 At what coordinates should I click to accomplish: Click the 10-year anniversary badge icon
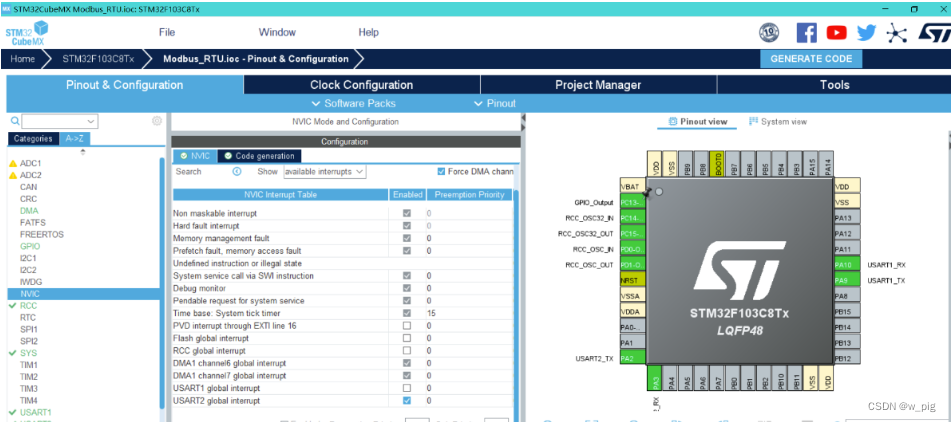pos(769,33)
